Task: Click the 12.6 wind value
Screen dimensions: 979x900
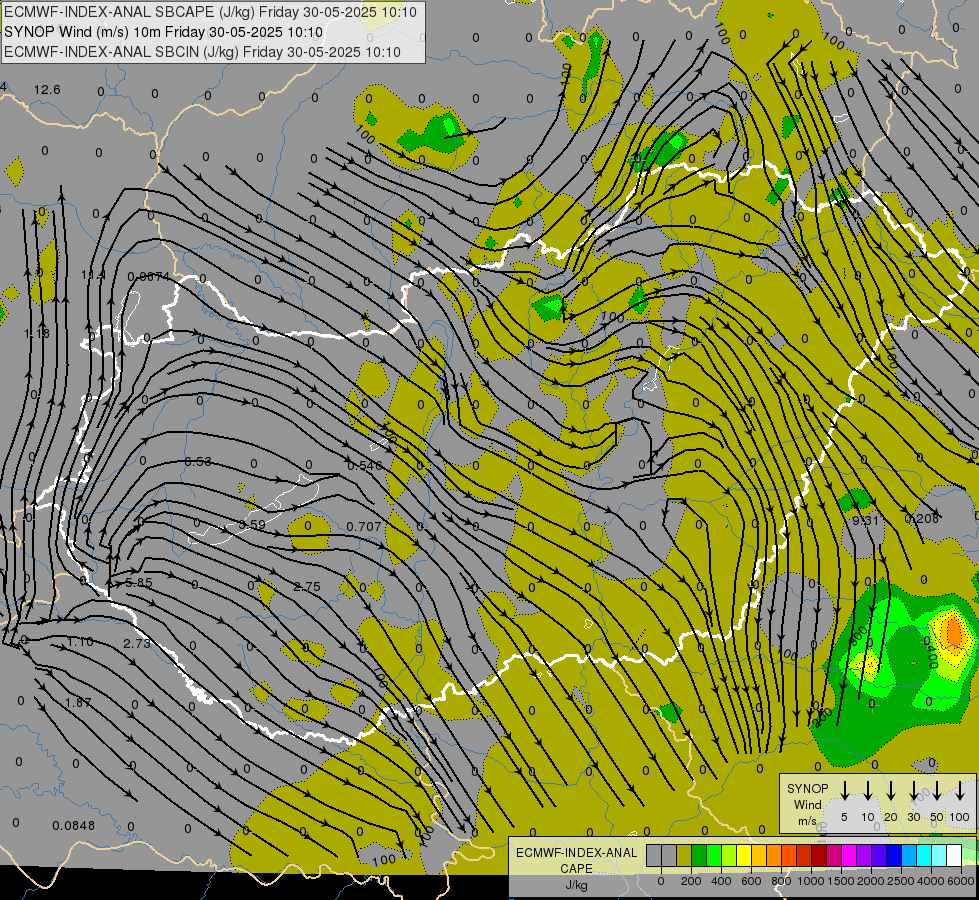Action: [x=47, y=90]
